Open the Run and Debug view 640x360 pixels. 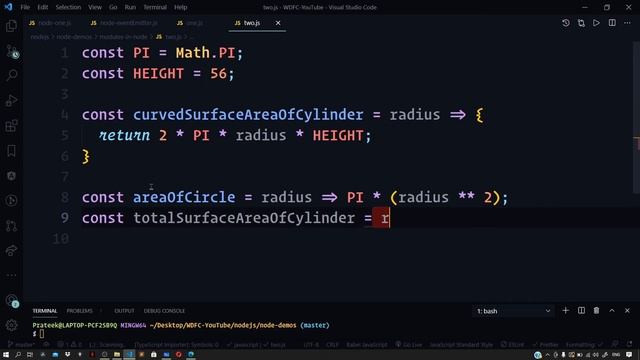point(11,100)
